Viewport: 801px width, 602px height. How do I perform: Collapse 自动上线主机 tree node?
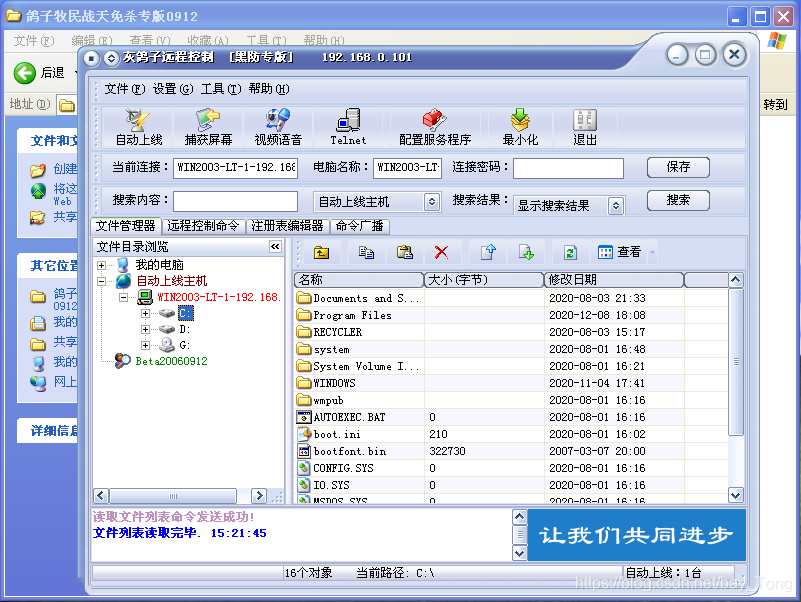pos(101,281)
